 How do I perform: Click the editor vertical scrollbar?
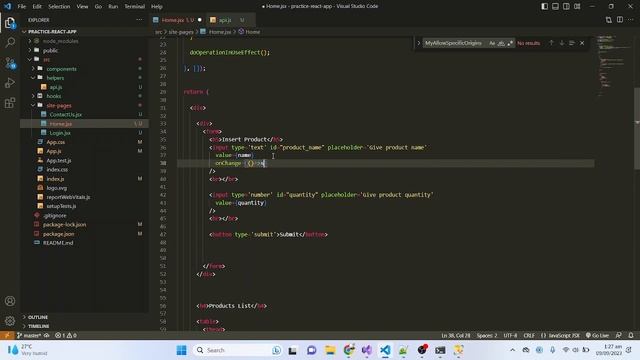tap(637, 129)
